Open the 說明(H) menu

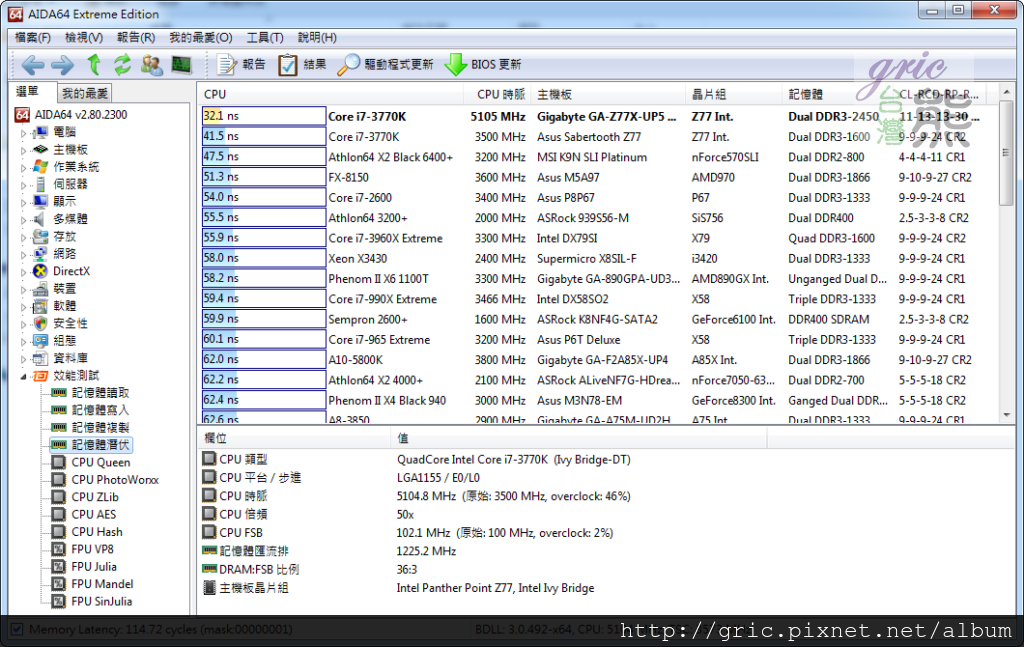[317, 38]
